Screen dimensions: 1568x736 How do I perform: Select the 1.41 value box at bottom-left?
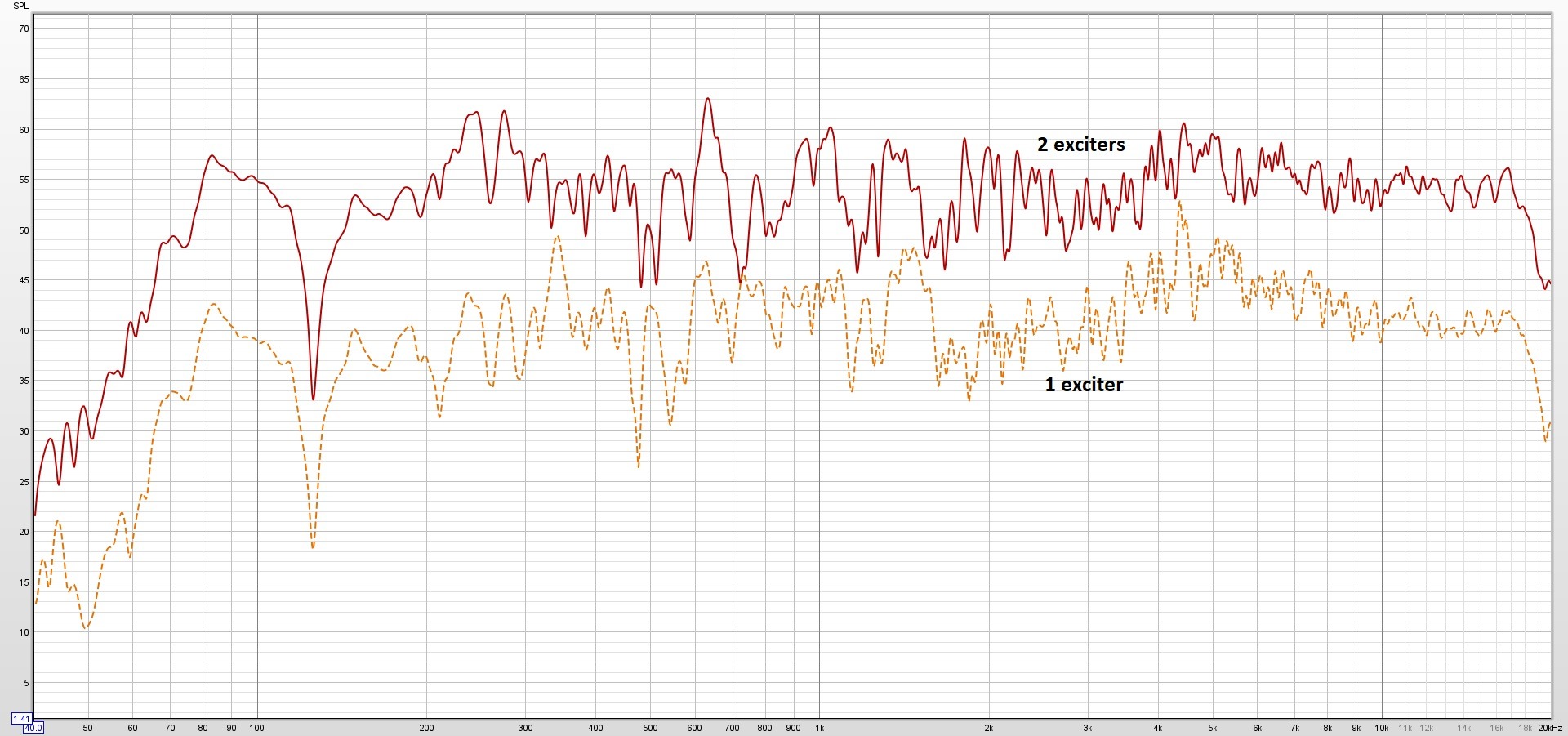pyautogui.click(x=21, y=719)
